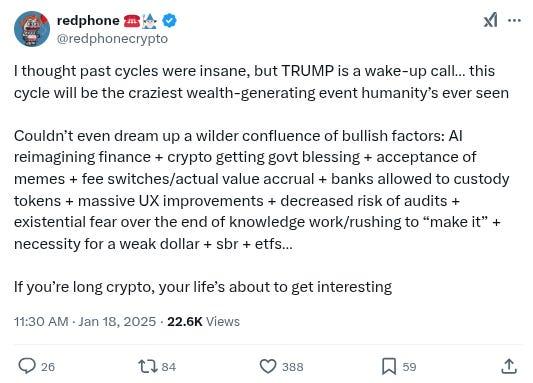Click the bookmark count 59
This screenshot has height=383, width=533.
coord(409,367)
